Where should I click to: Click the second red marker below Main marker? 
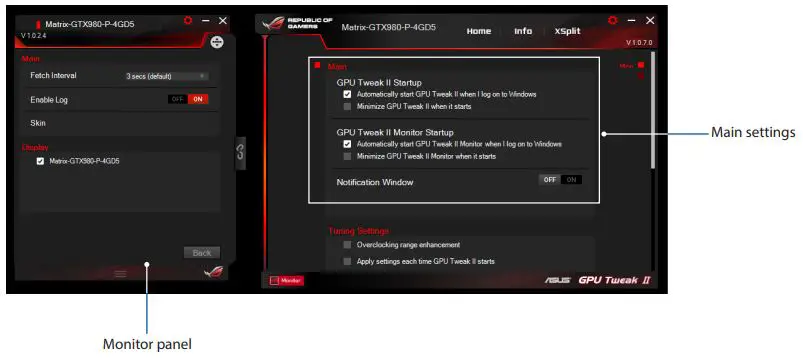pyautogui.click(x=641, y=76)
